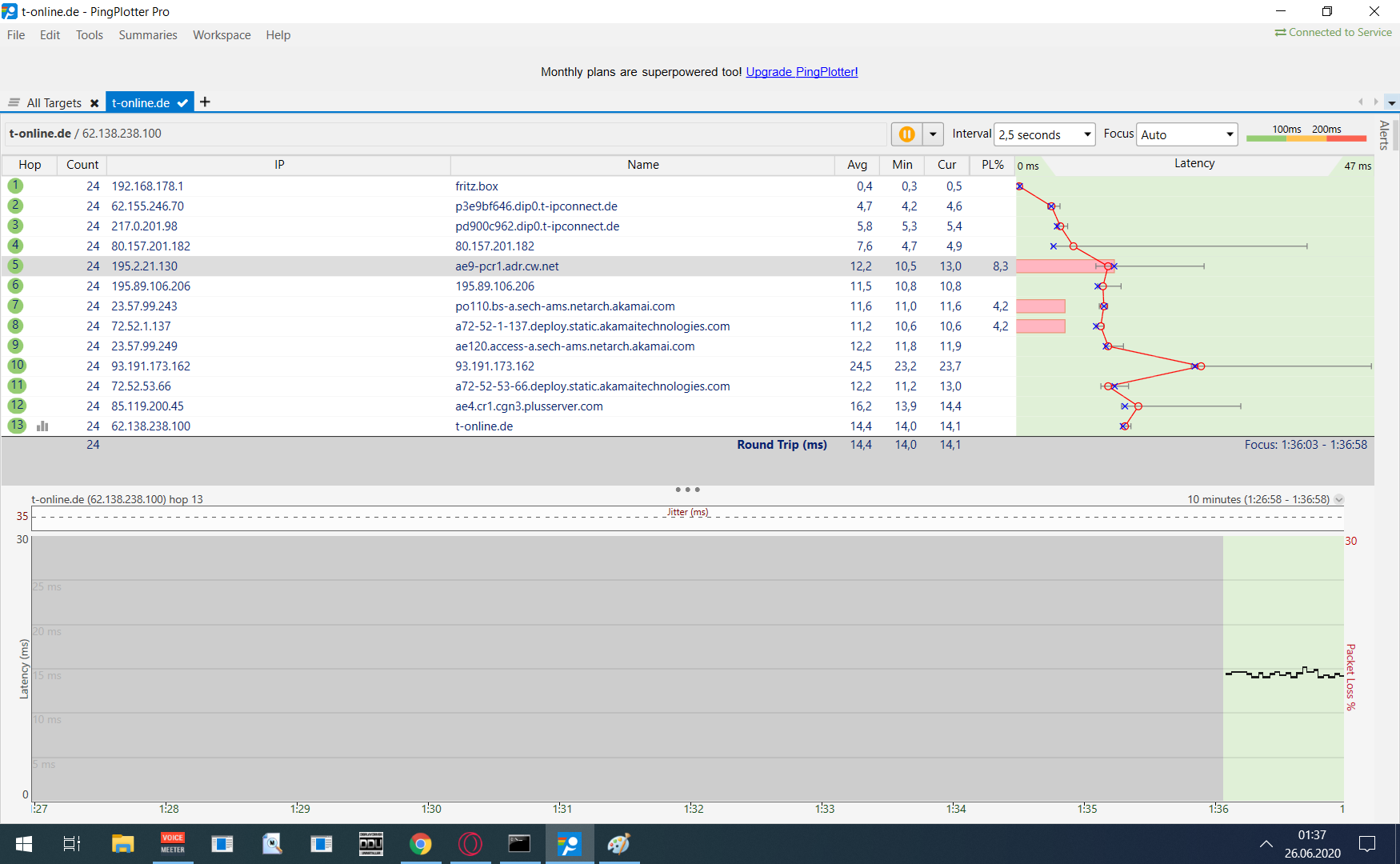The width and height of the screenshot is (1400, 864).
Task: Select hop 12 green circle icon
Action: pos(17,406)
